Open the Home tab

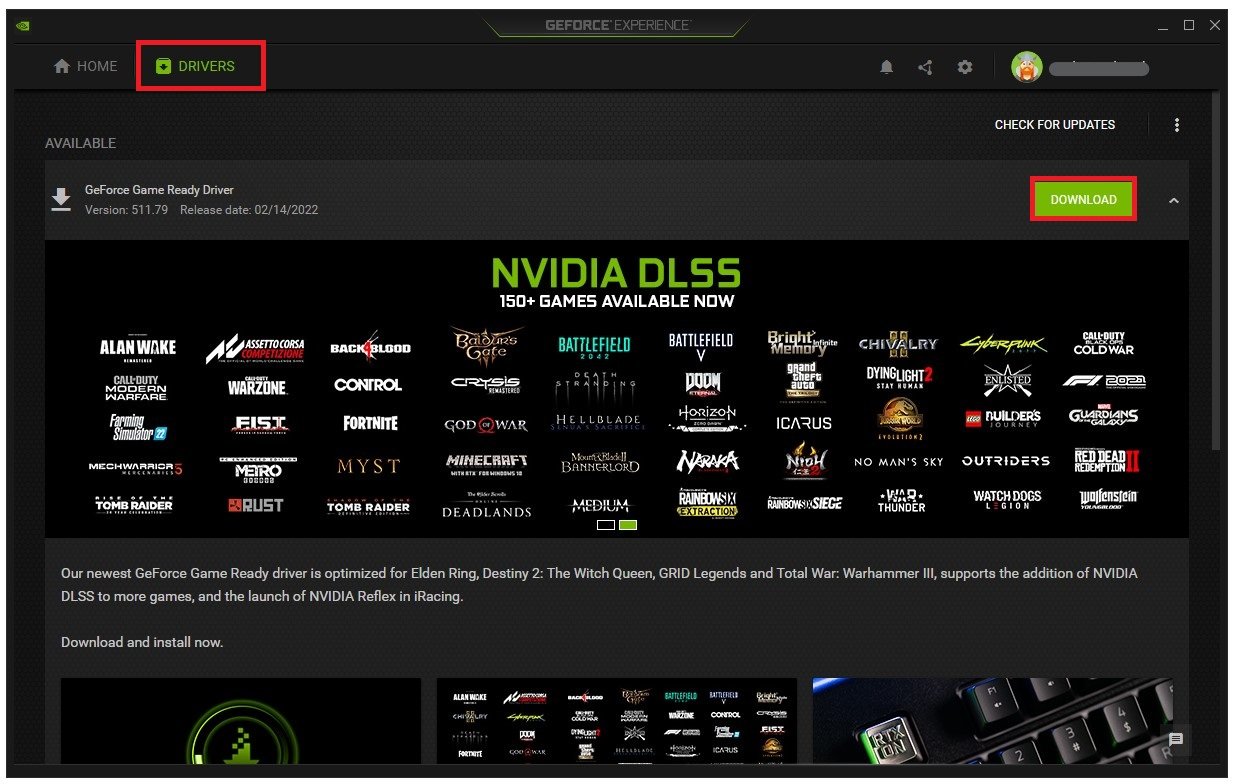tap(86, 66)
